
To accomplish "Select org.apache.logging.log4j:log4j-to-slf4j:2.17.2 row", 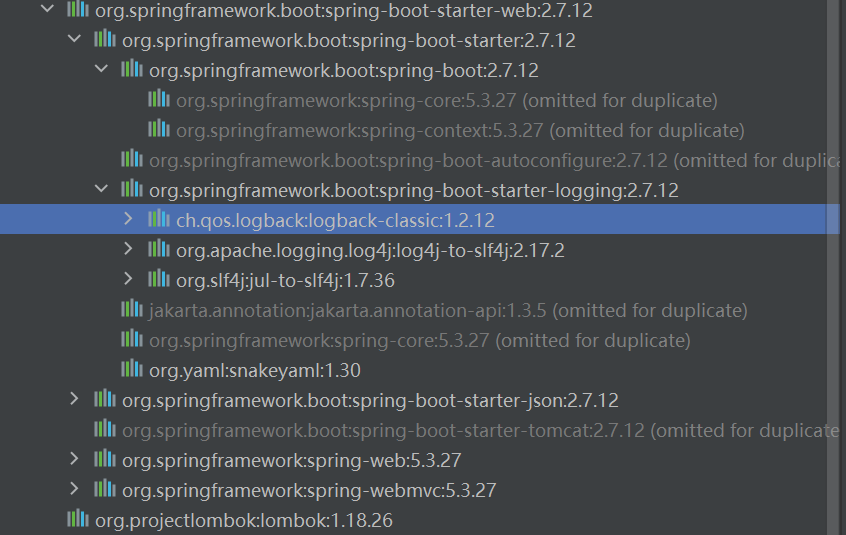I will 420,250.
